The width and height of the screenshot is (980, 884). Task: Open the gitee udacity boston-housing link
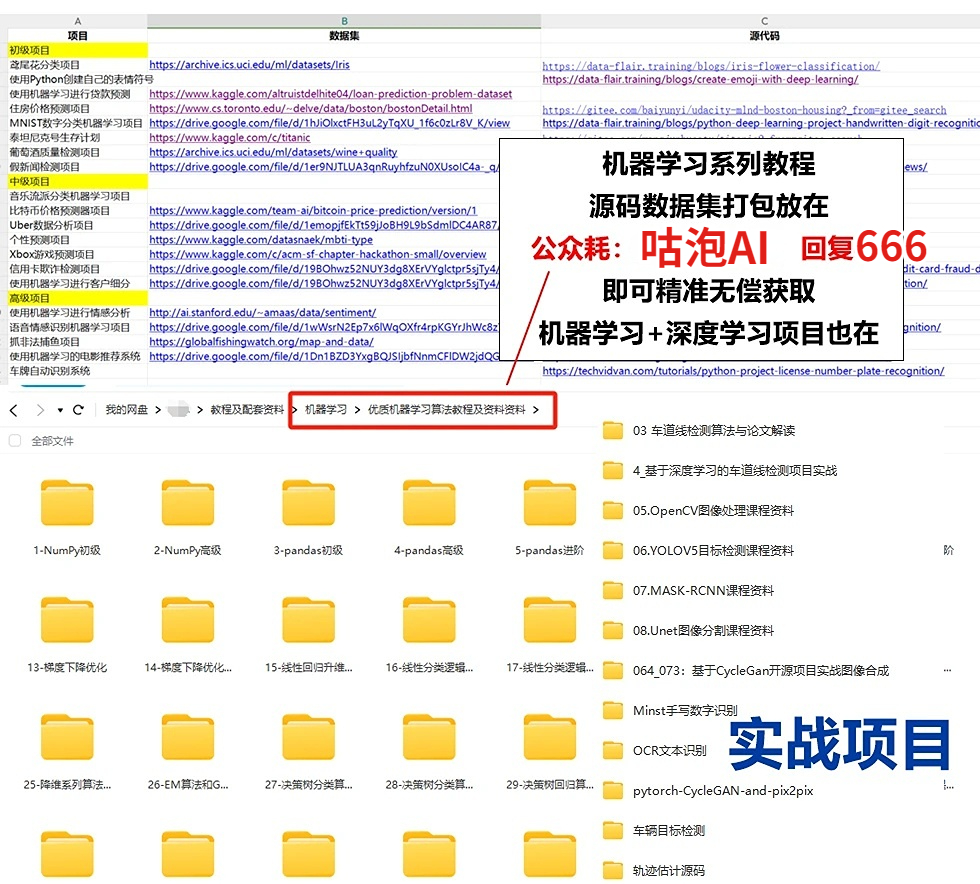coord(744,109)
